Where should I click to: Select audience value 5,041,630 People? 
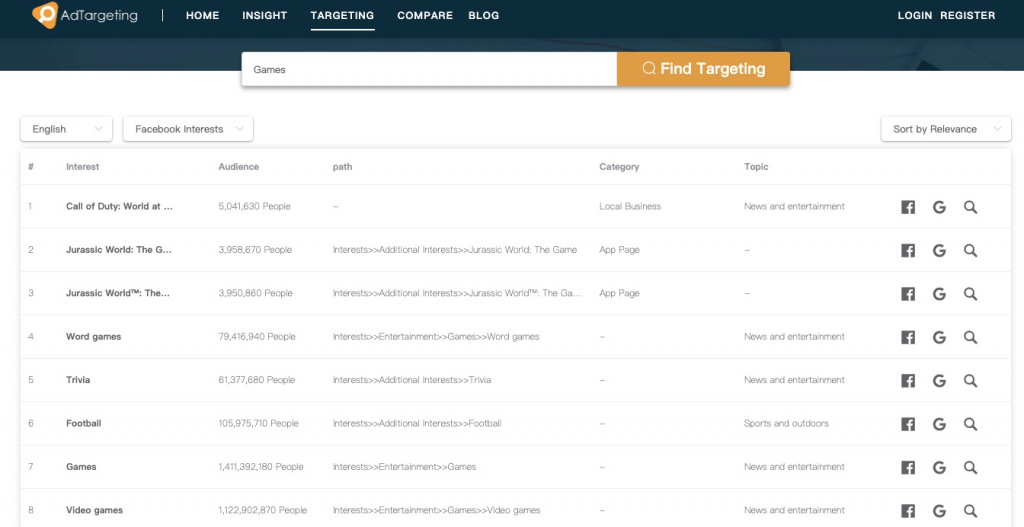pos(255,206)
